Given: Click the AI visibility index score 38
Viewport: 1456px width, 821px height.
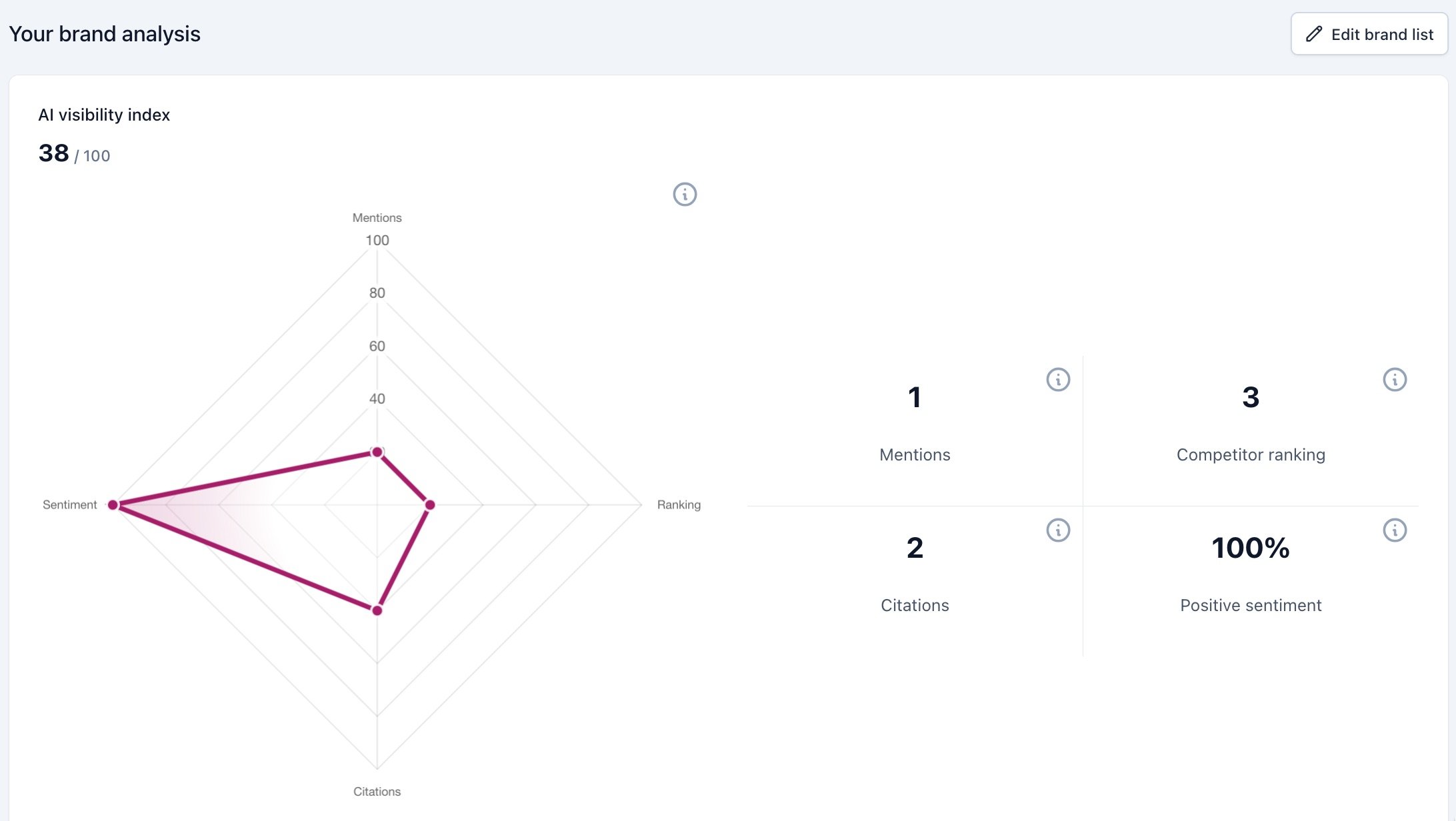Looking at the screenshot, I should pyautogui.click(x=54, y=153).
